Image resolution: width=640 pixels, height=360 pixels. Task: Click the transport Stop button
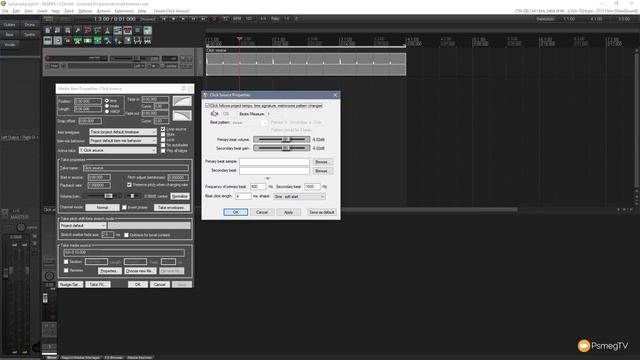[174, 19]
